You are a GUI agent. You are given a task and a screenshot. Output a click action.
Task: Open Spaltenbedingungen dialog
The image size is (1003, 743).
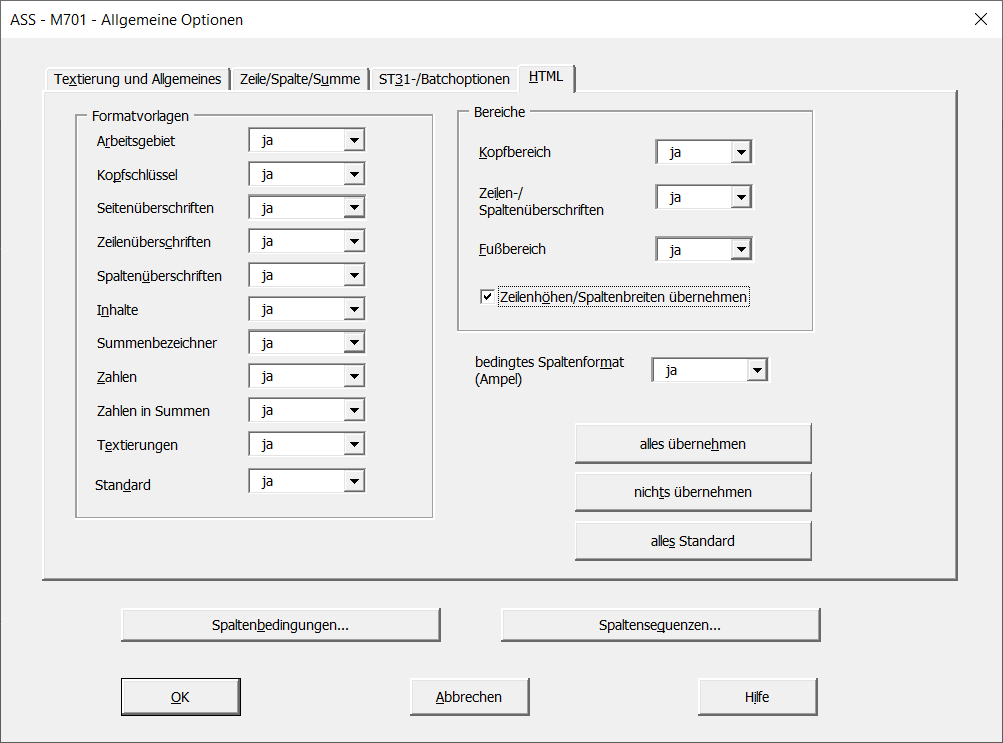pos(280,625)
